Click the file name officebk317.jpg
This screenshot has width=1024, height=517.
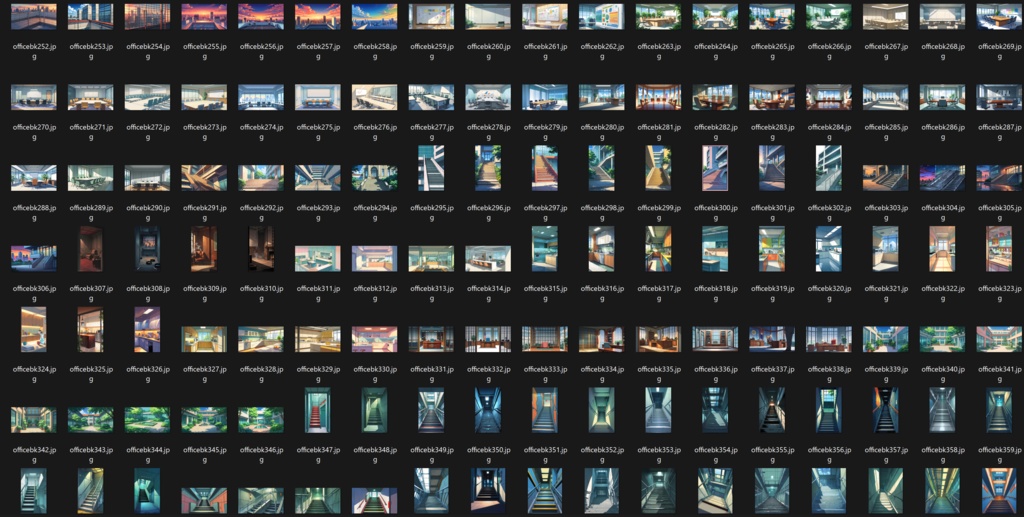point(659,293)
